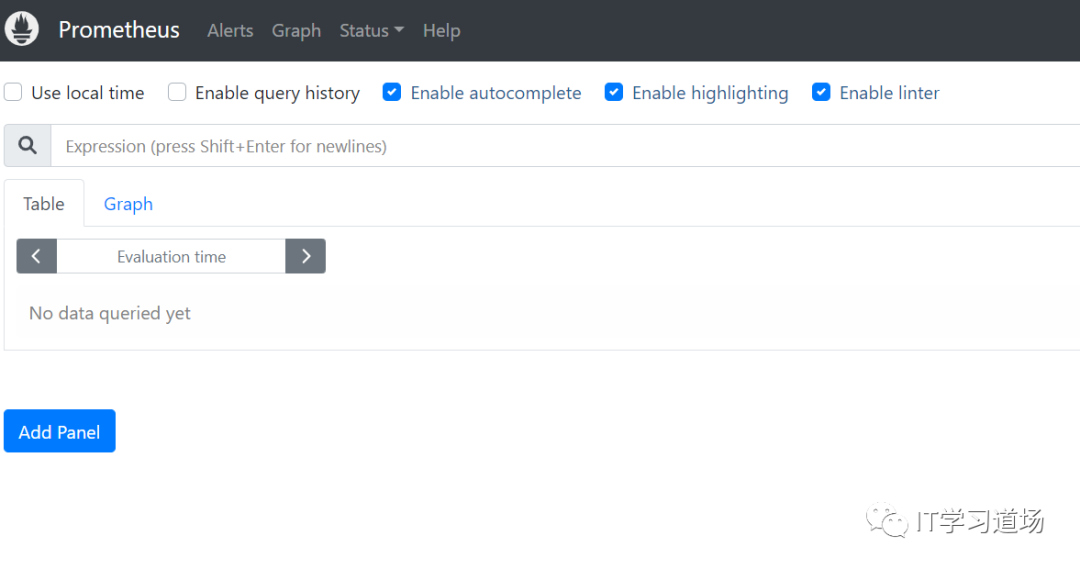Screen dimensions: 1080x569
Task: Click the magnifying glass search icon
Action: pyautogui.click(x=28, y=146)
